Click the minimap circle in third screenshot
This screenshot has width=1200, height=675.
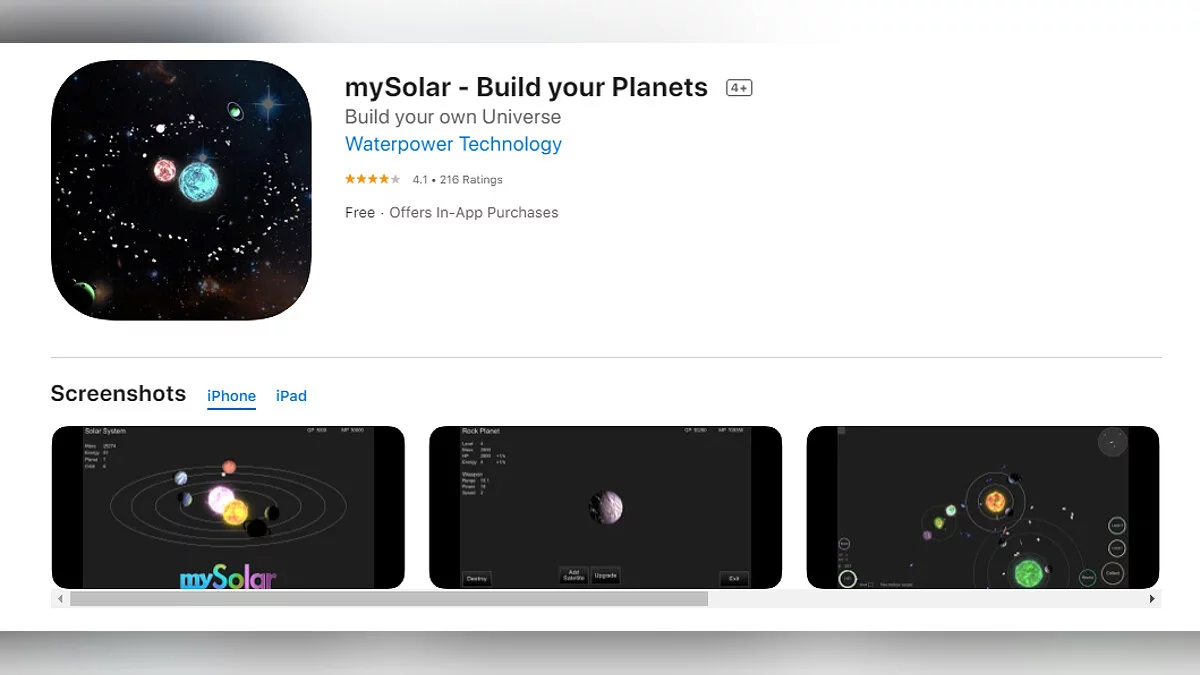coord(1112,441)
